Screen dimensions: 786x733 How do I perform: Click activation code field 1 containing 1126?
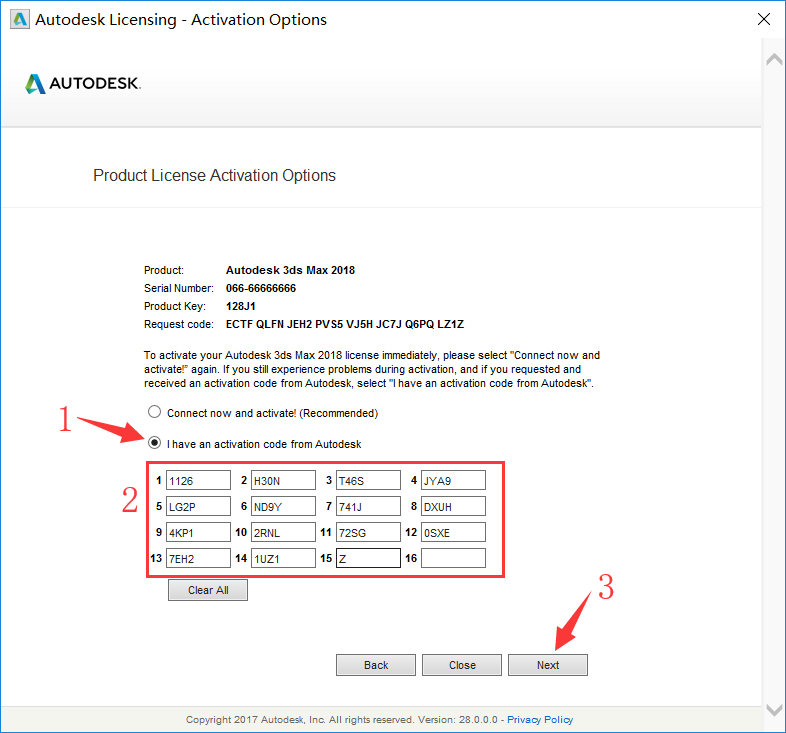coord(198,481)
